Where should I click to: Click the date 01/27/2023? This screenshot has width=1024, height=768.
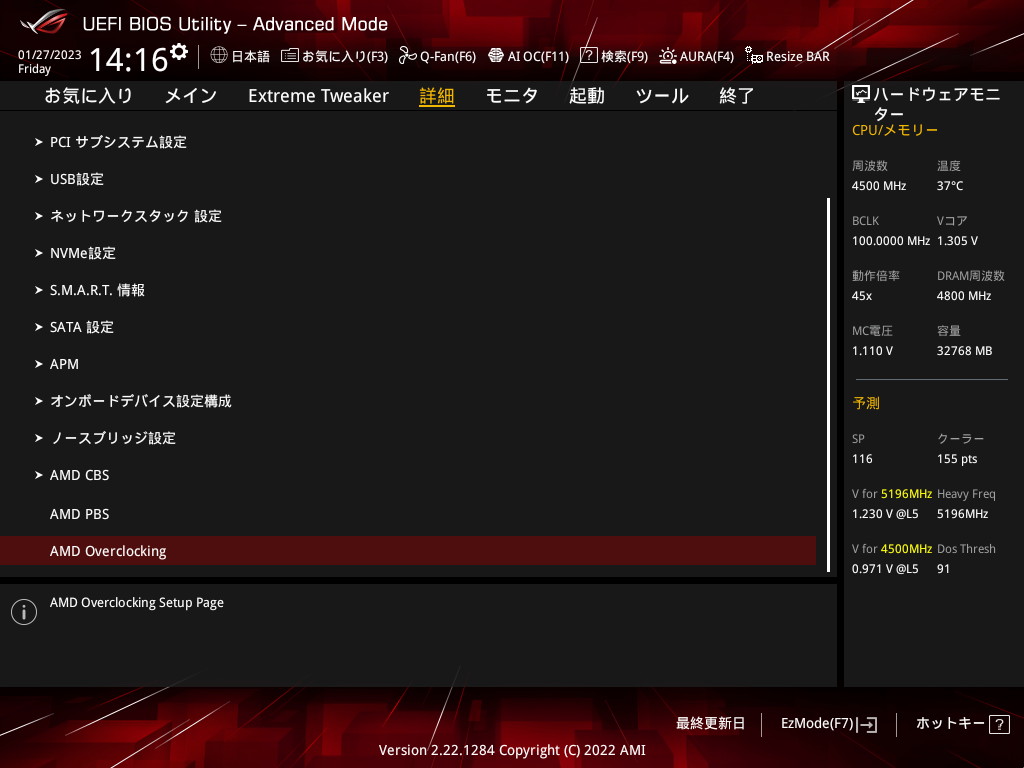pyautogui.click(x=50, y=55)
